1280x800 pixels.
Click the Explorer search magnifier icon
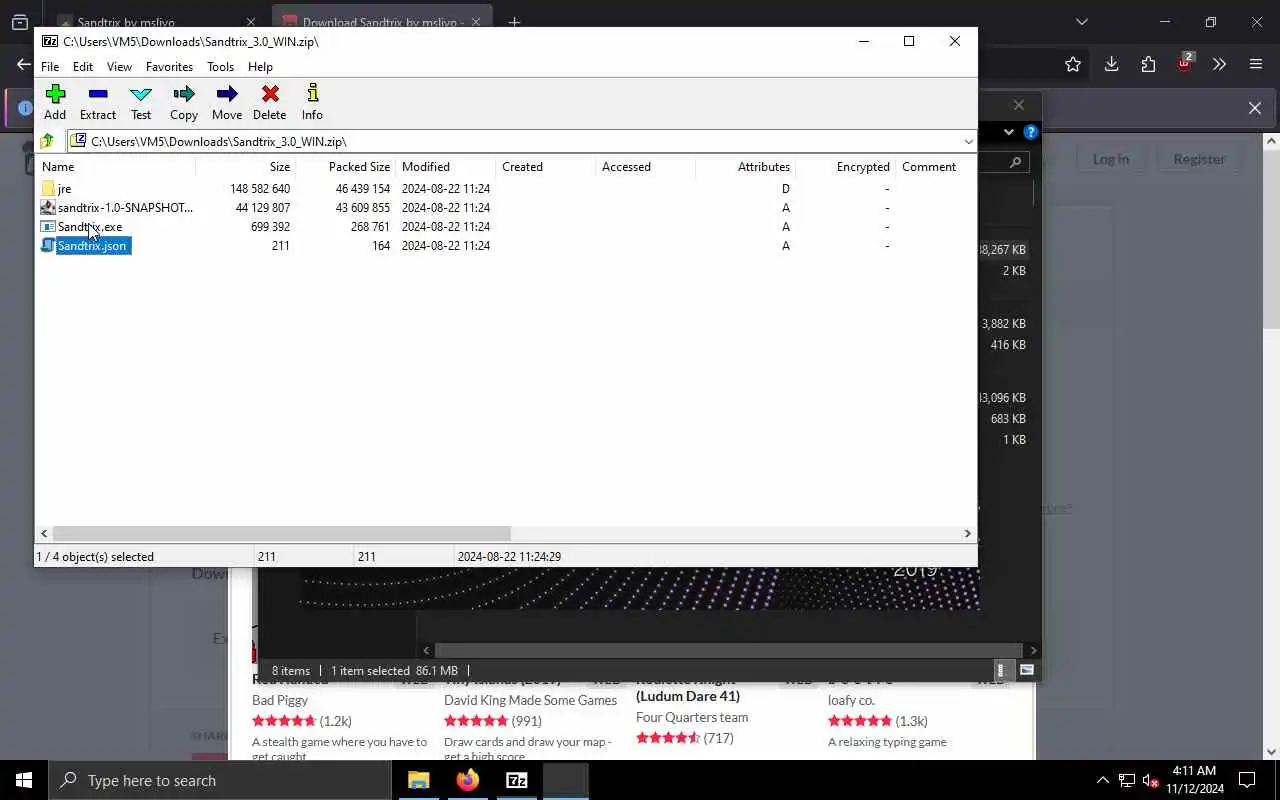pyautogui.click(x=1015, y=162)
